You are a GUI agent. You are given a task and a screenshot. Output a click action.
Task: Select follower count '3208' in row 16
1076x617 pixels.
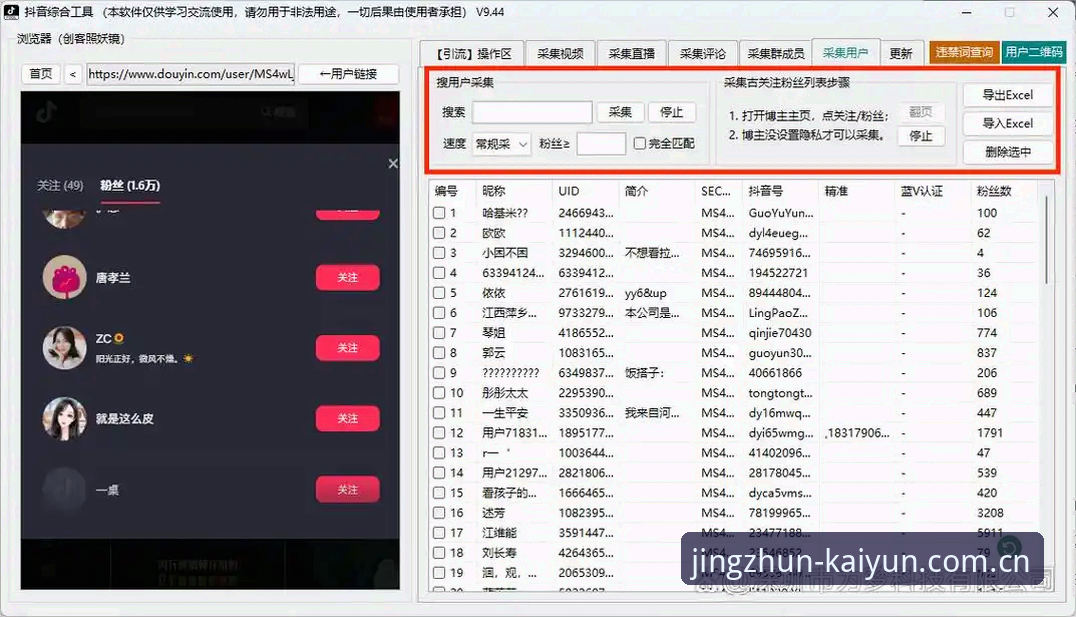[x=990, y=513]
